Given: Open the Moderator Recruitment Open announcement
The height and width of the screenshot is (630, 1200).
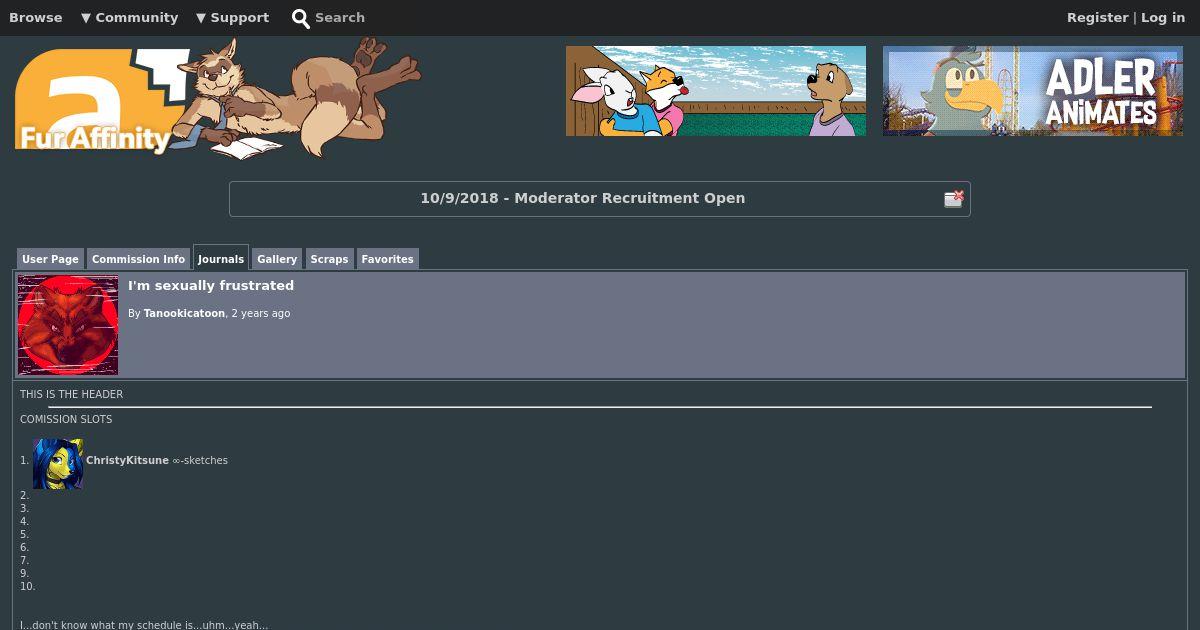Looking at the screenshot, I should click(x=582, y=198).
